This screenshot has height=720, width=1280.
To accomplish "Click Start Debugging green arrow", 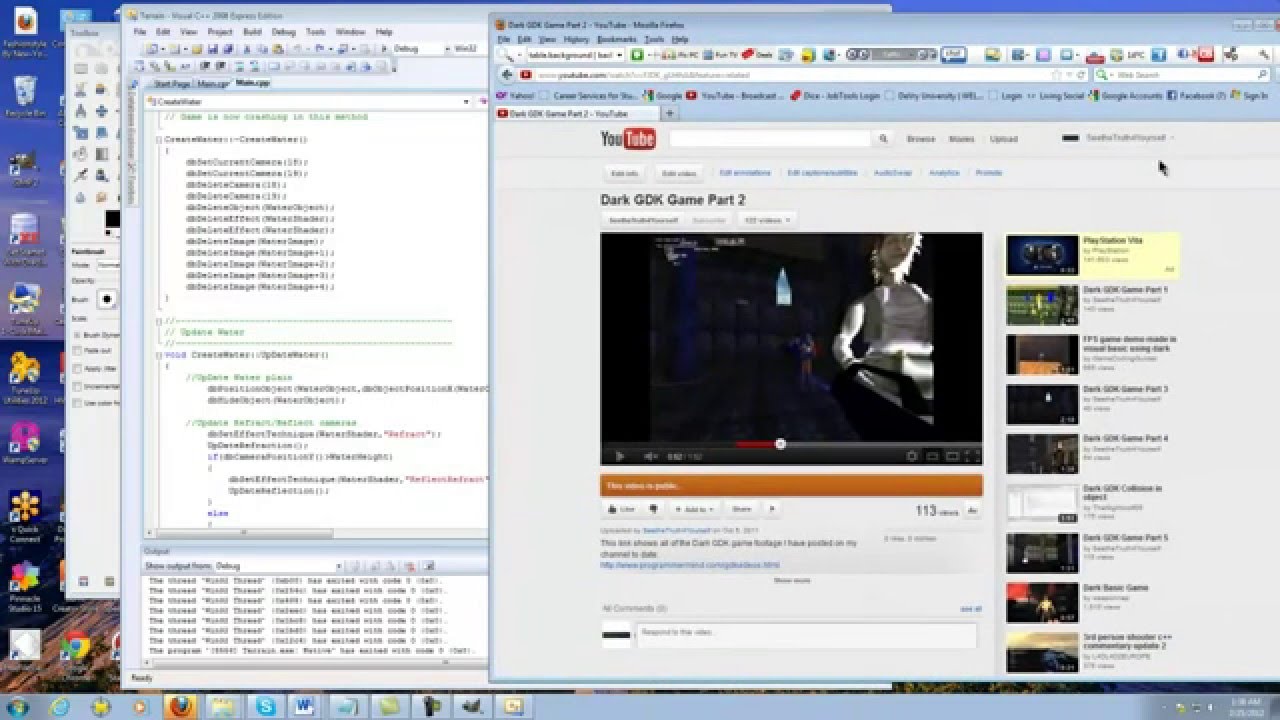I will pos(384,48).
